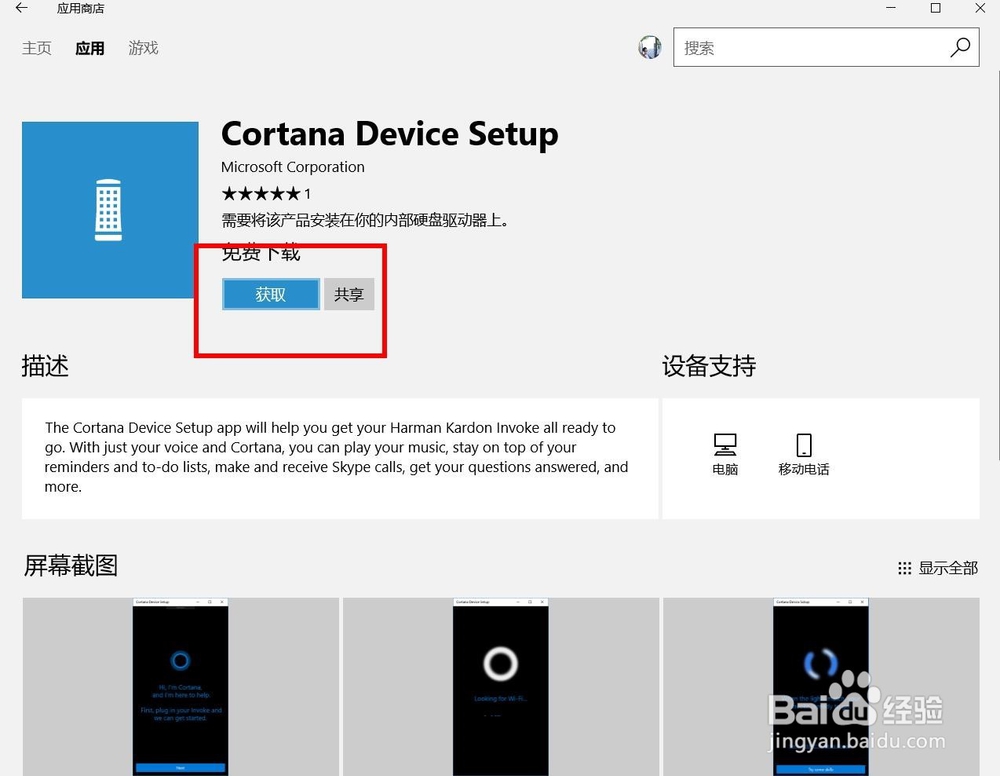Screen dimensions: 1000x776
Task: Click the 屏幕截图 screenshots heading
Action: click(70, 565)
